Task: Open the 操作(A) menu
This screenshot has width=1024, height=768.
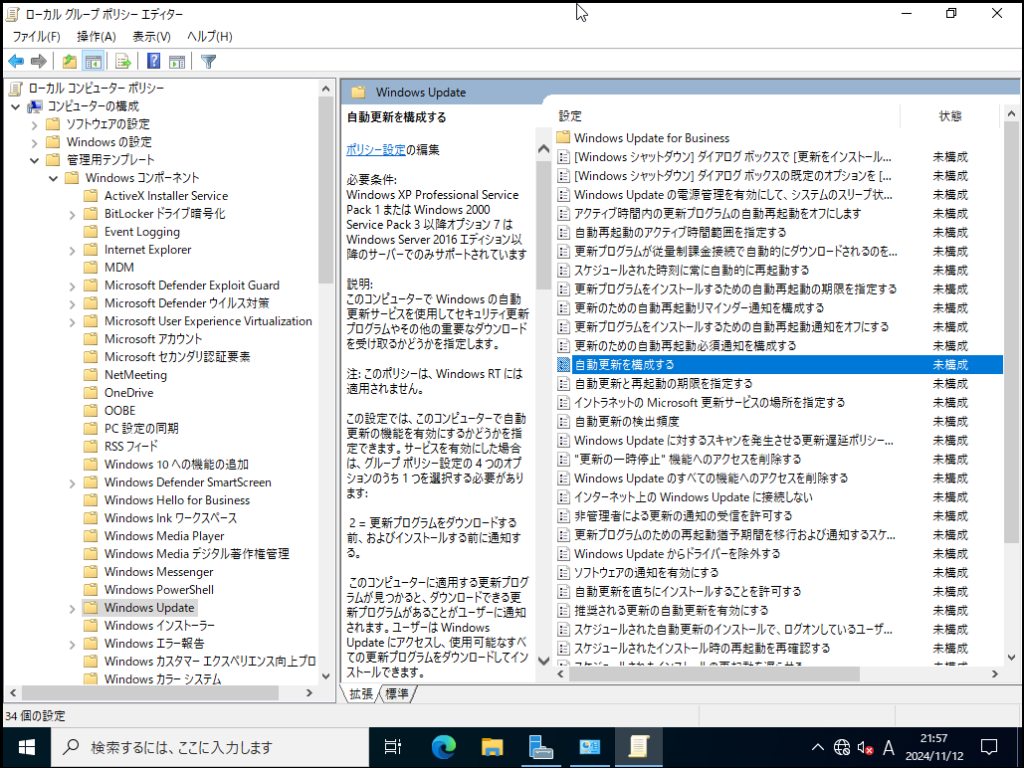Action: pos(96,36)
